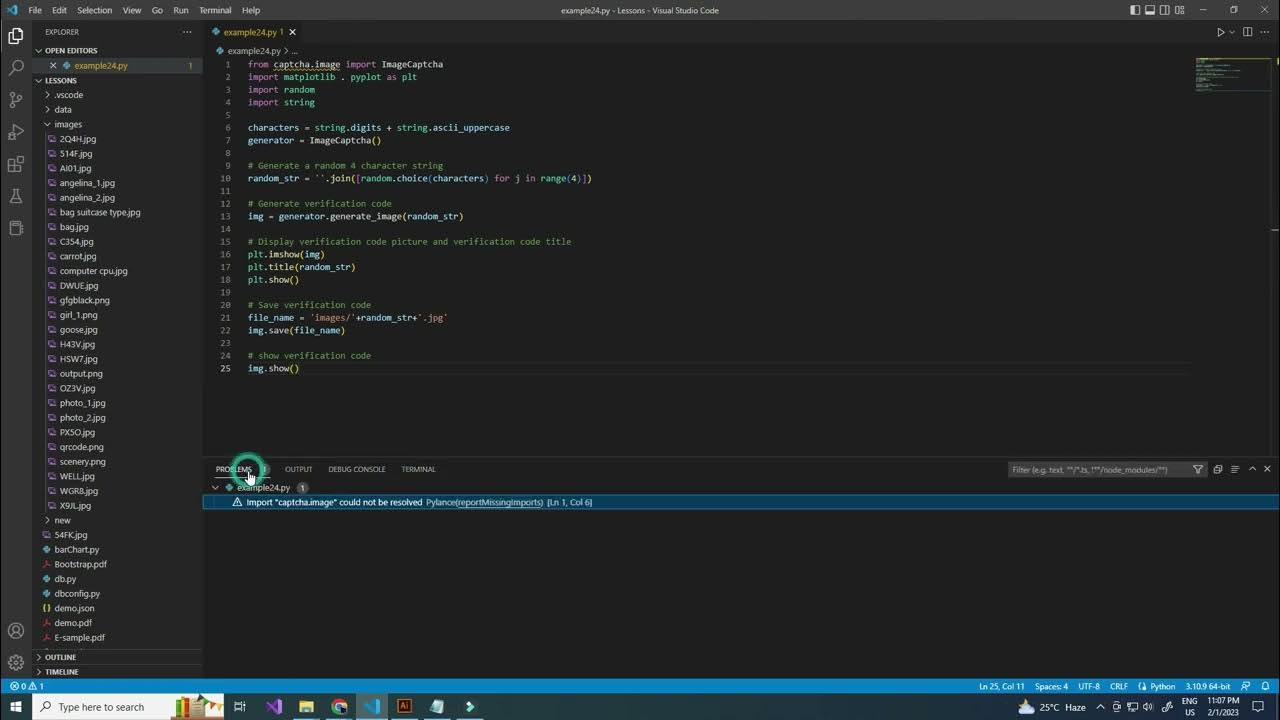Maximize the panel size with chevron

tap(1251, 469)
